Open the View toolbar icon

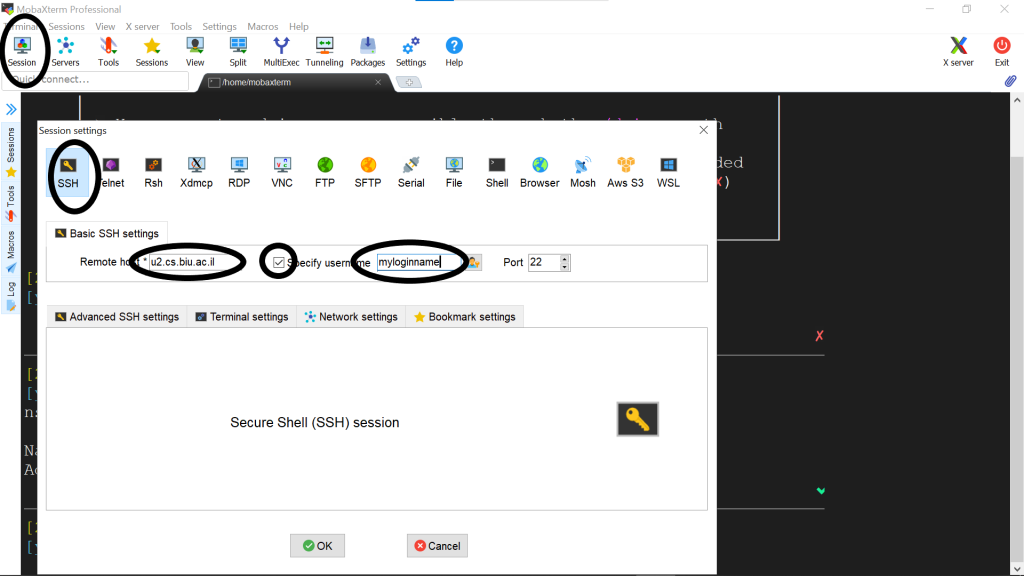click(x=195, y=52)
